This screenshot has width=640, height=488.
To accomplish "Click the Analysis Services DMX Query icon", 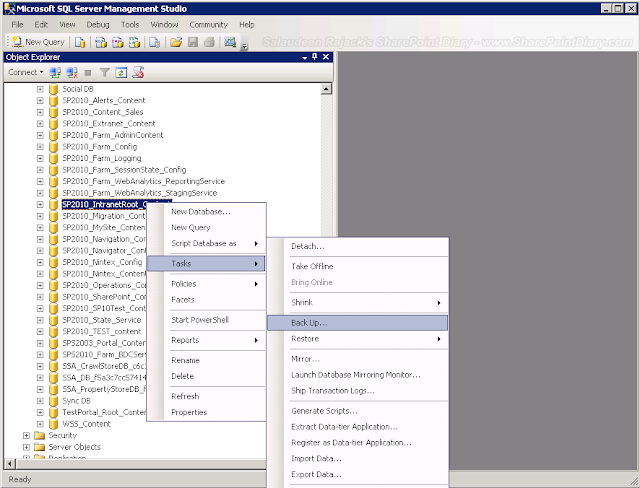I will click(x=118, y=42).
